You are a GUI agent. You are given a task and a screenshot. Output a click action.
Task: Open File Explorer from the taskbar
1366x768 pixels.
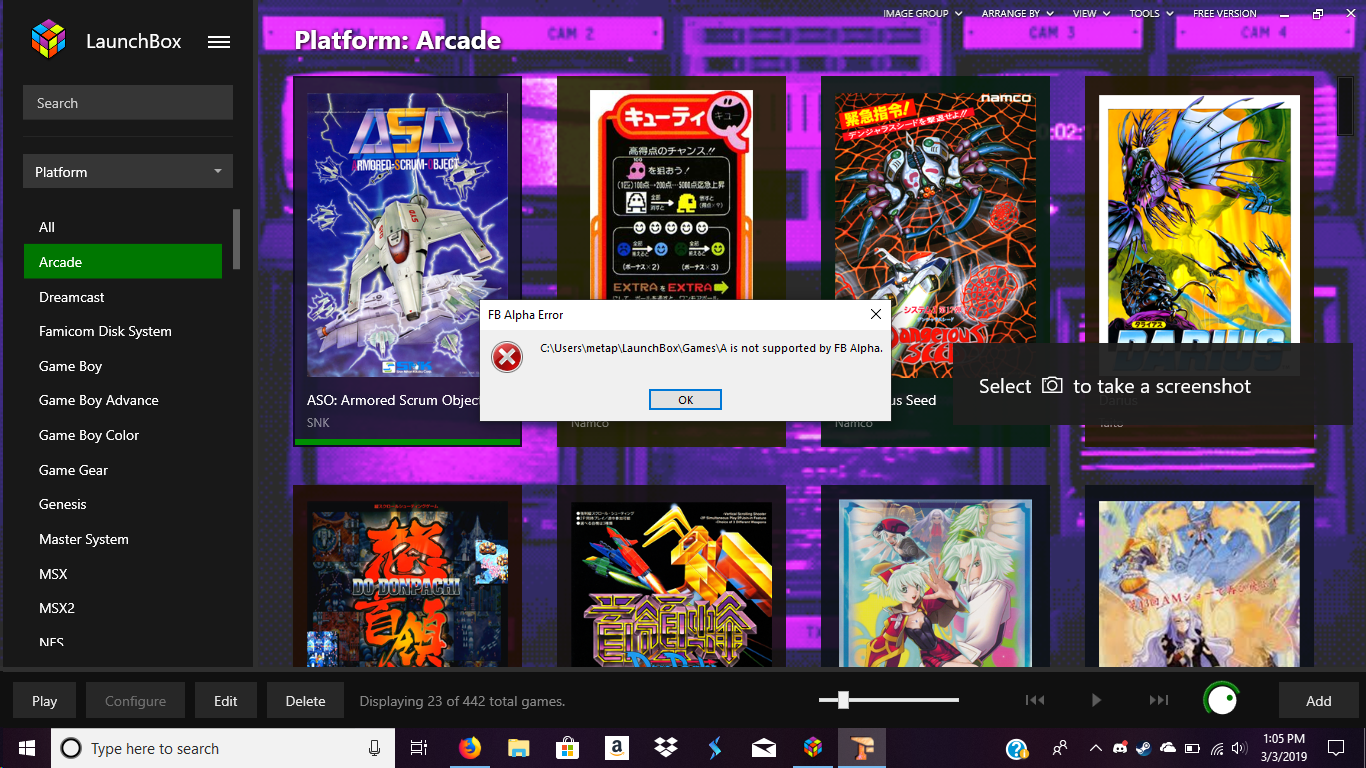(518, 748)
